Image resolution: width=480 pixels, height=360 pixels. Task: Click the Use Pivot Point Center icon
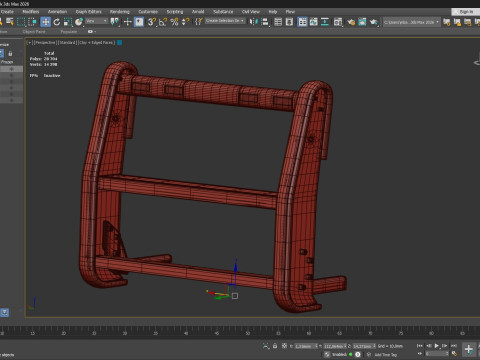point(115,22)
